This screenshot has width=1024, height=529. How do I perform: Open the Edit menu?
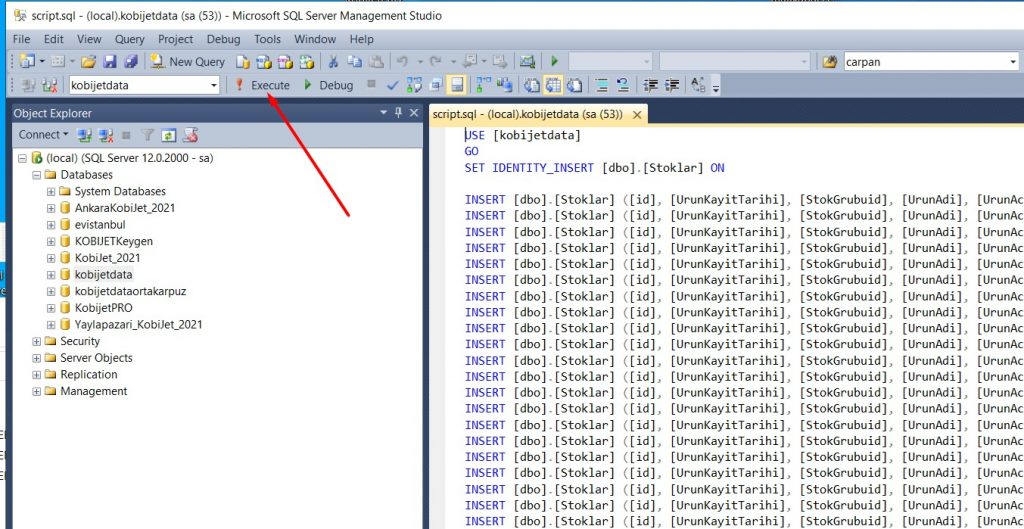pos(54,39)
